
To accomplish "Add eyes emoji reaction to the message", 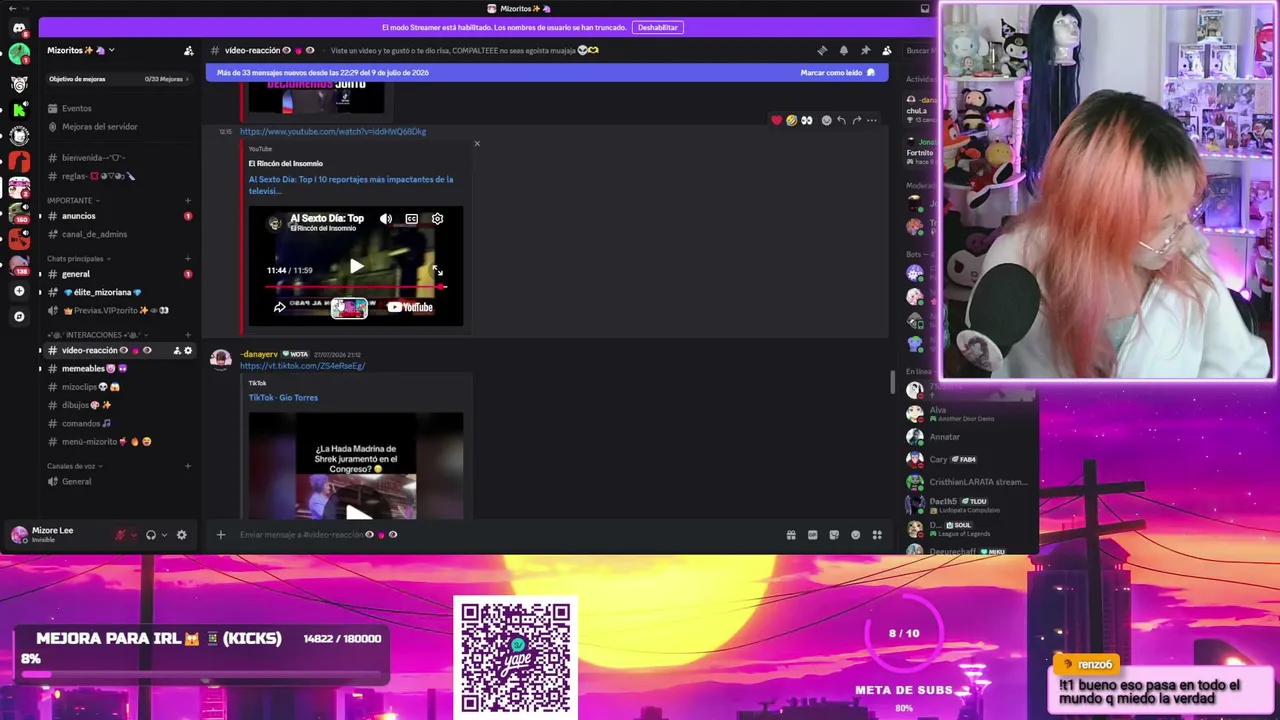I will [x=806, y=120].
